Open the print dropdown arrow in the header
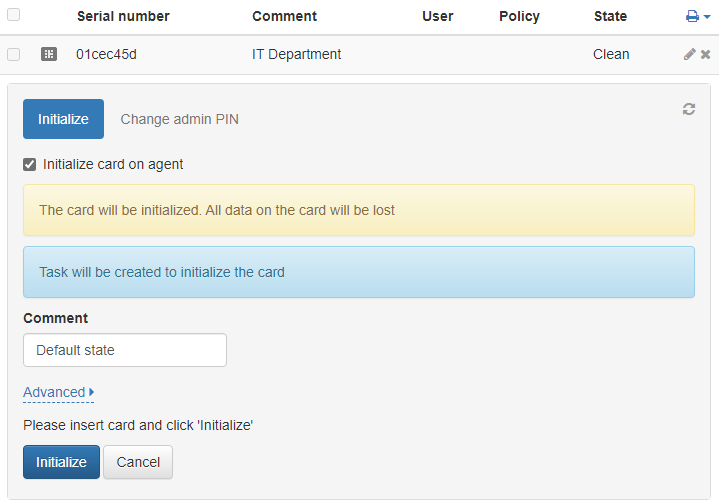The height and width of the screenshot is (501, 720). coord(707,17)
